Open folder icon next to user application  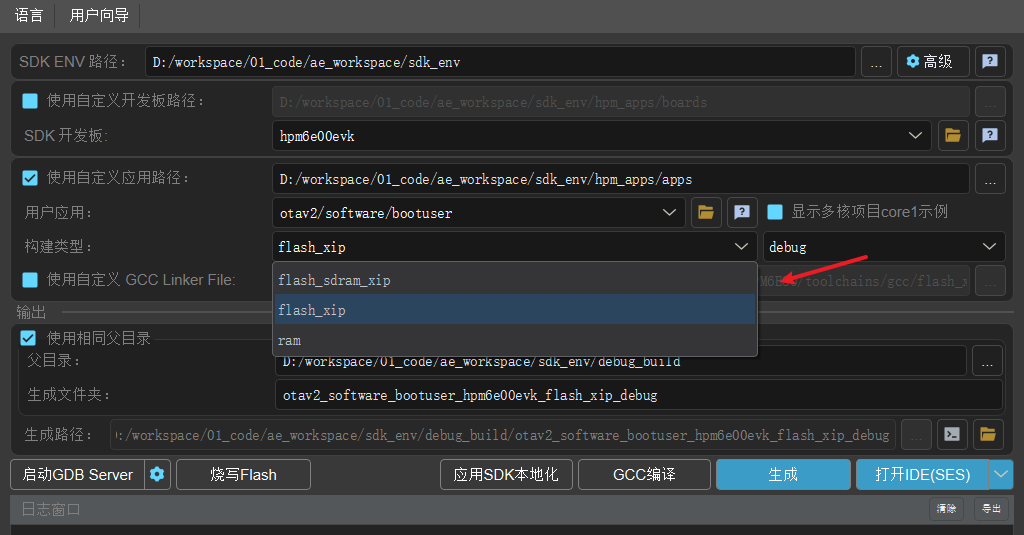tap(706, 213)
